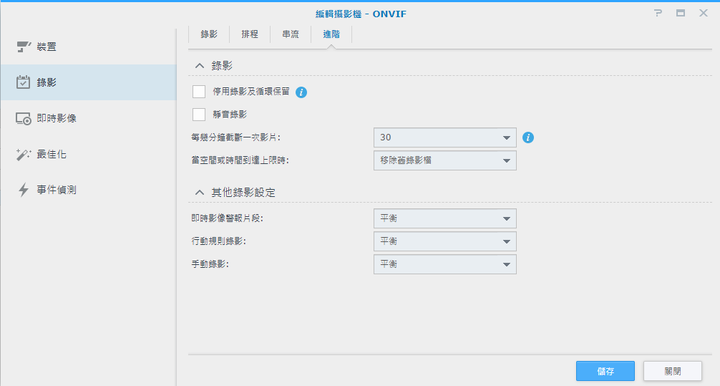Click the 儲存 save button
This screenshot has width=720, height=386.
(x=605, y=371)
